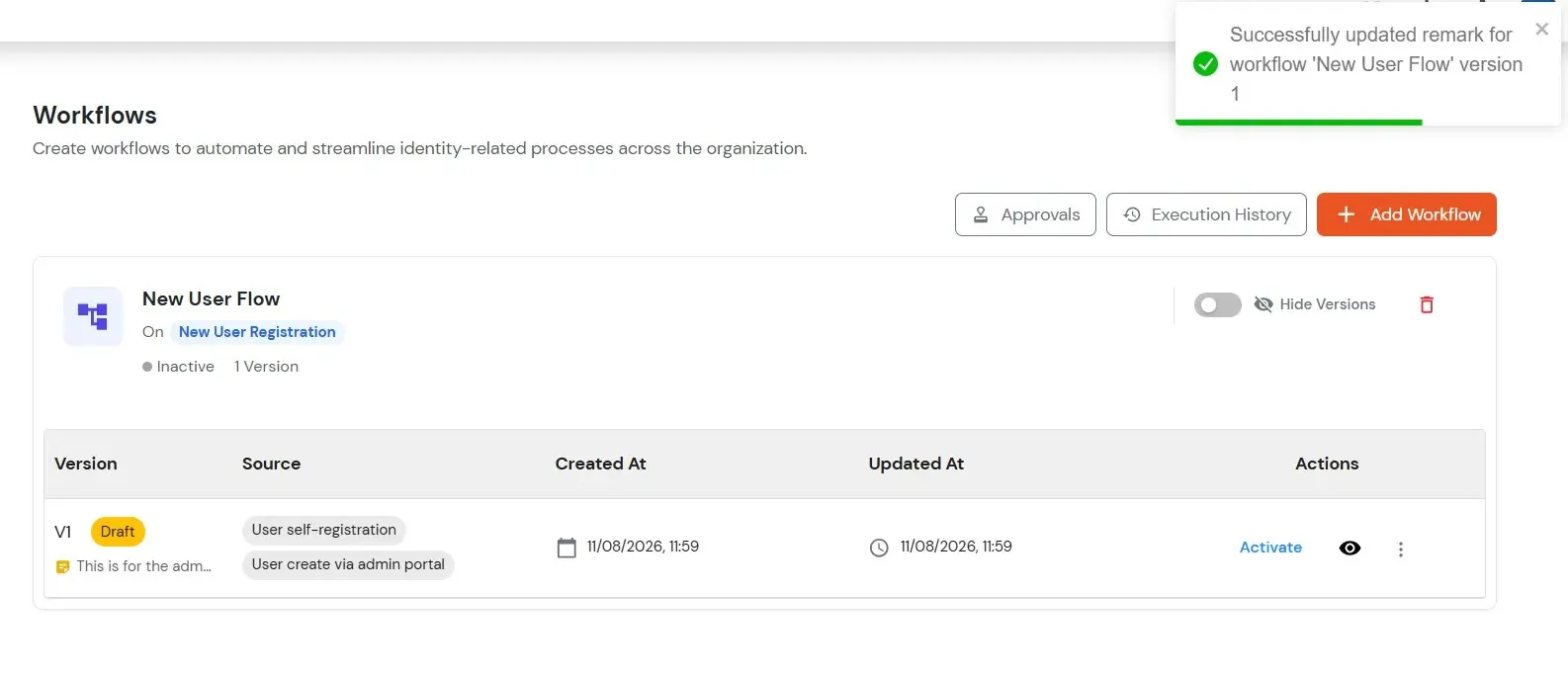
Task: Click the Actions column header
Action: 1327,464
